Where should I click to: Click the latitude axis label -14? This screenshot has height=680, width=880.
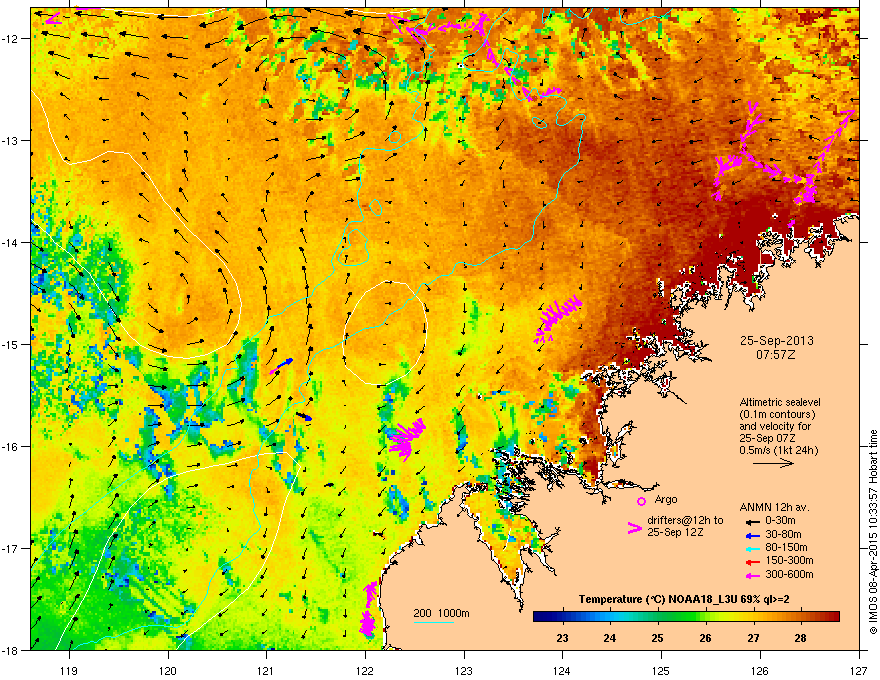point(11,242)
